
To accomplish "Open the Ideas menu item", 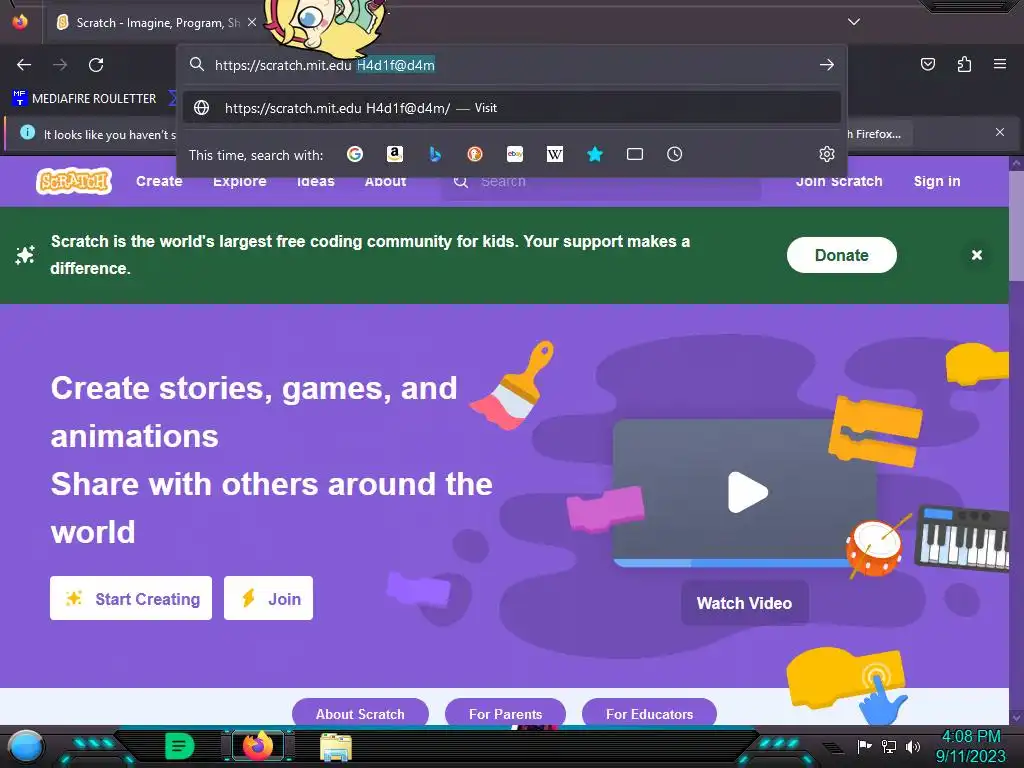I will (315, 182).
